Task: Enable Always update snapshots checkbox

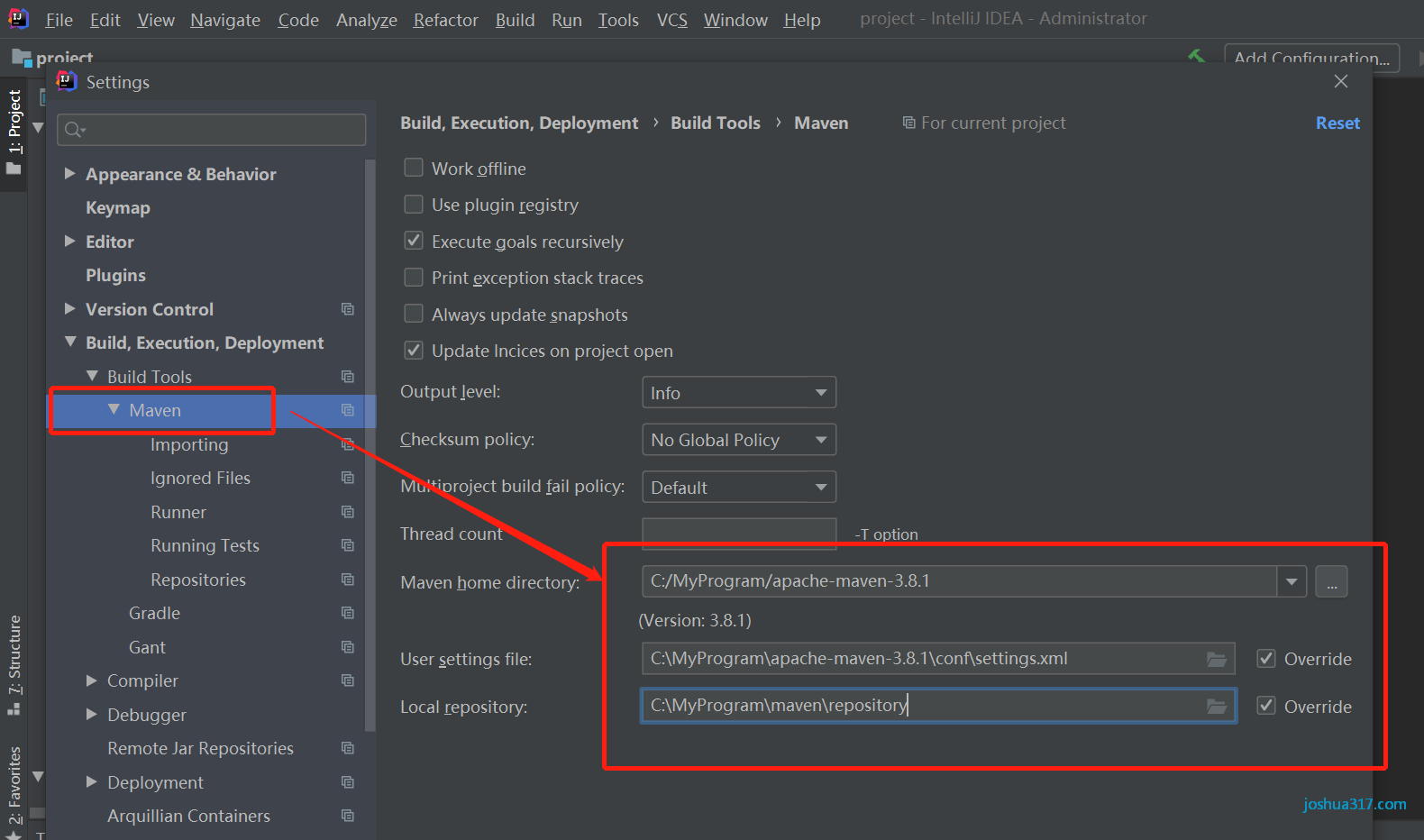Action: 414,314
